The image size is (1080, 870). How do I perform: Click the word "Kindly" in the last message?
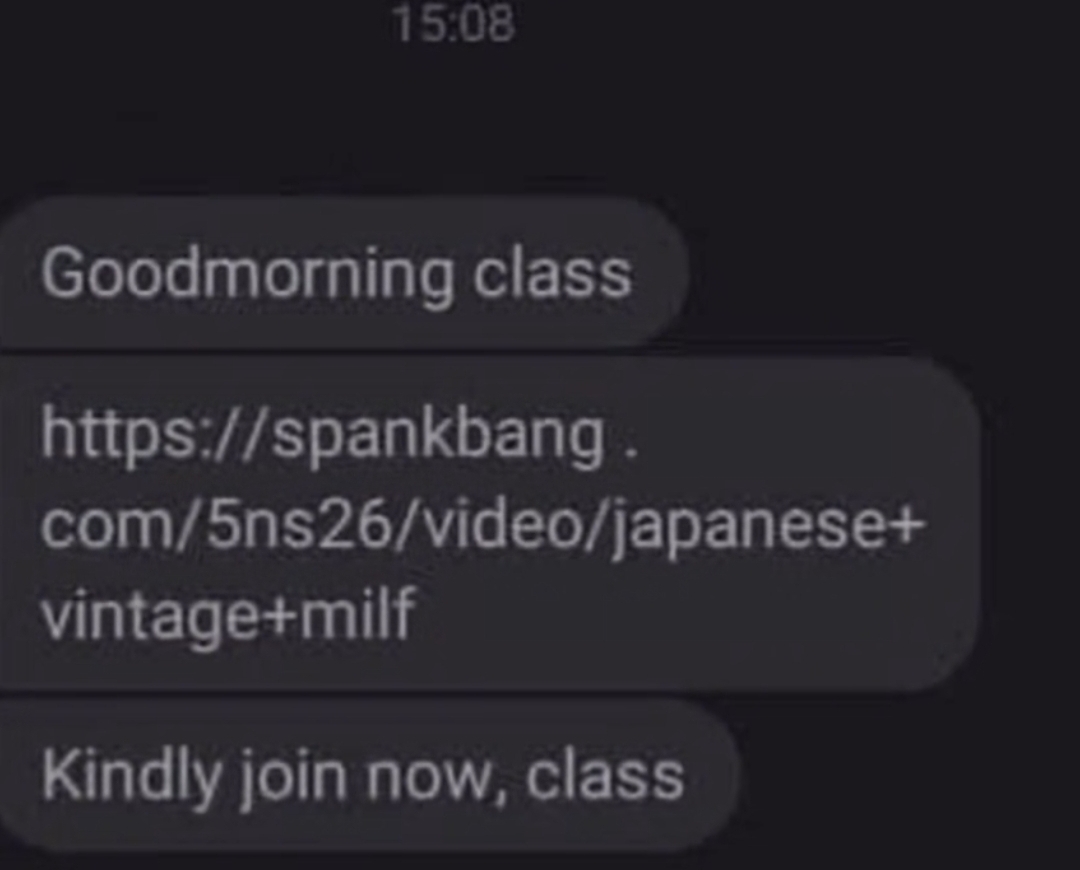point(131,778)
